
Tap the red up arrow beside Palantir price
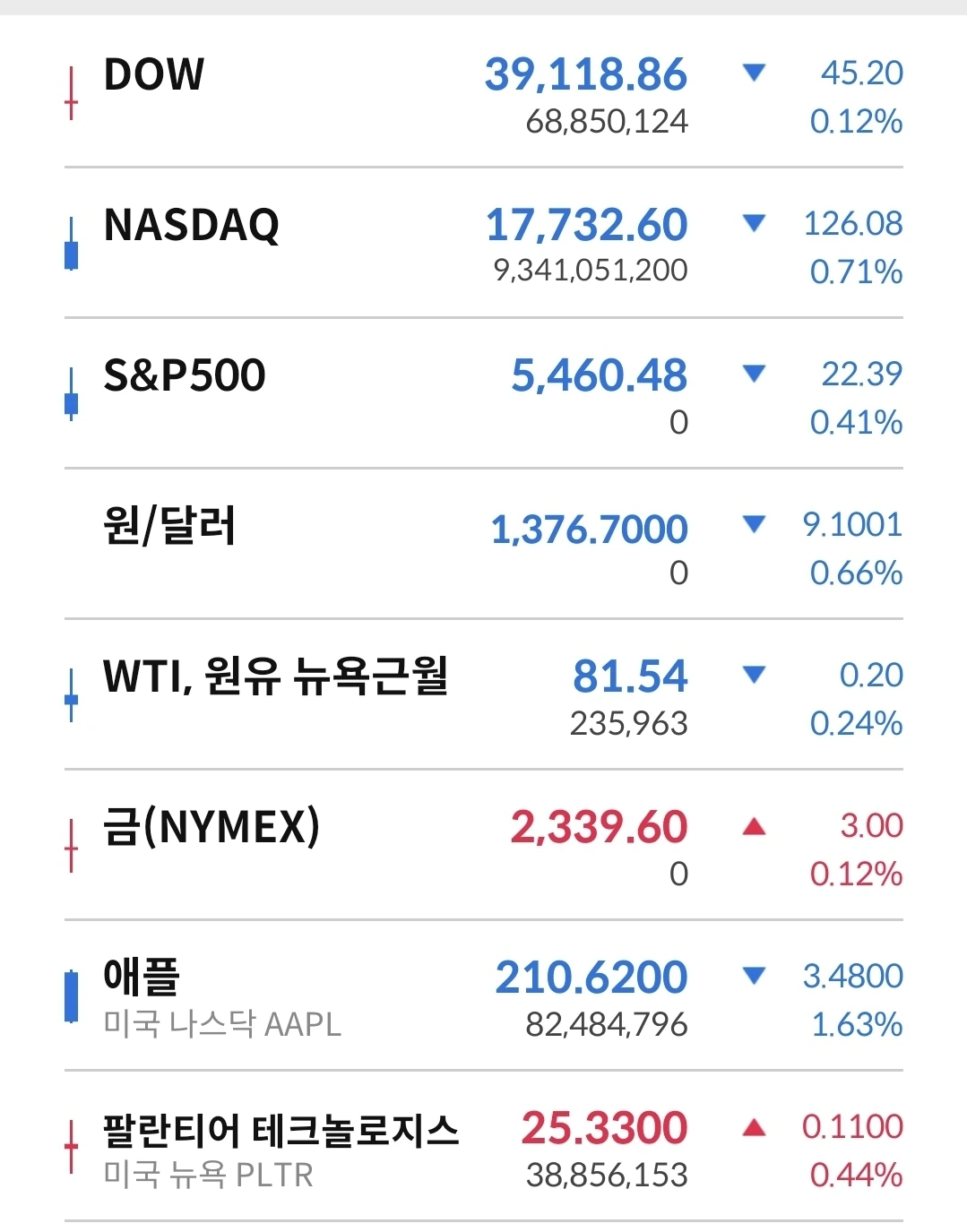(755, 1127)
